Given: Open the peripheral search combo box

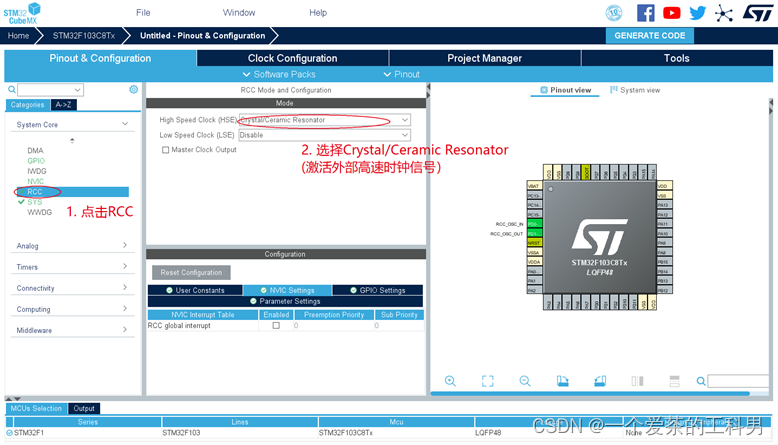Looking at the screenshot, I should pos(50,90).
